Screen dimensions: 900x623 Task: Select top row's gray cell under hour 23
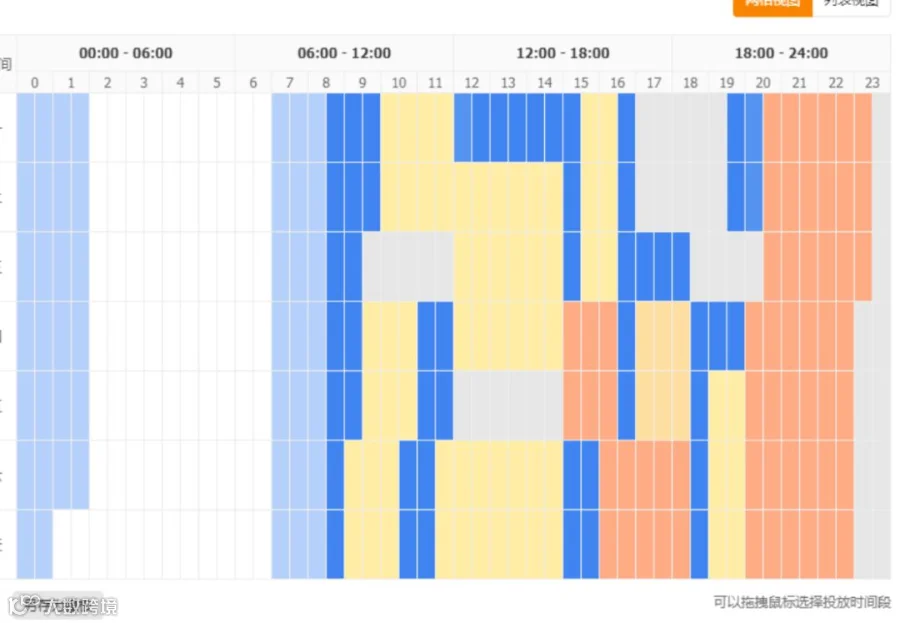[x=882, y=127]
